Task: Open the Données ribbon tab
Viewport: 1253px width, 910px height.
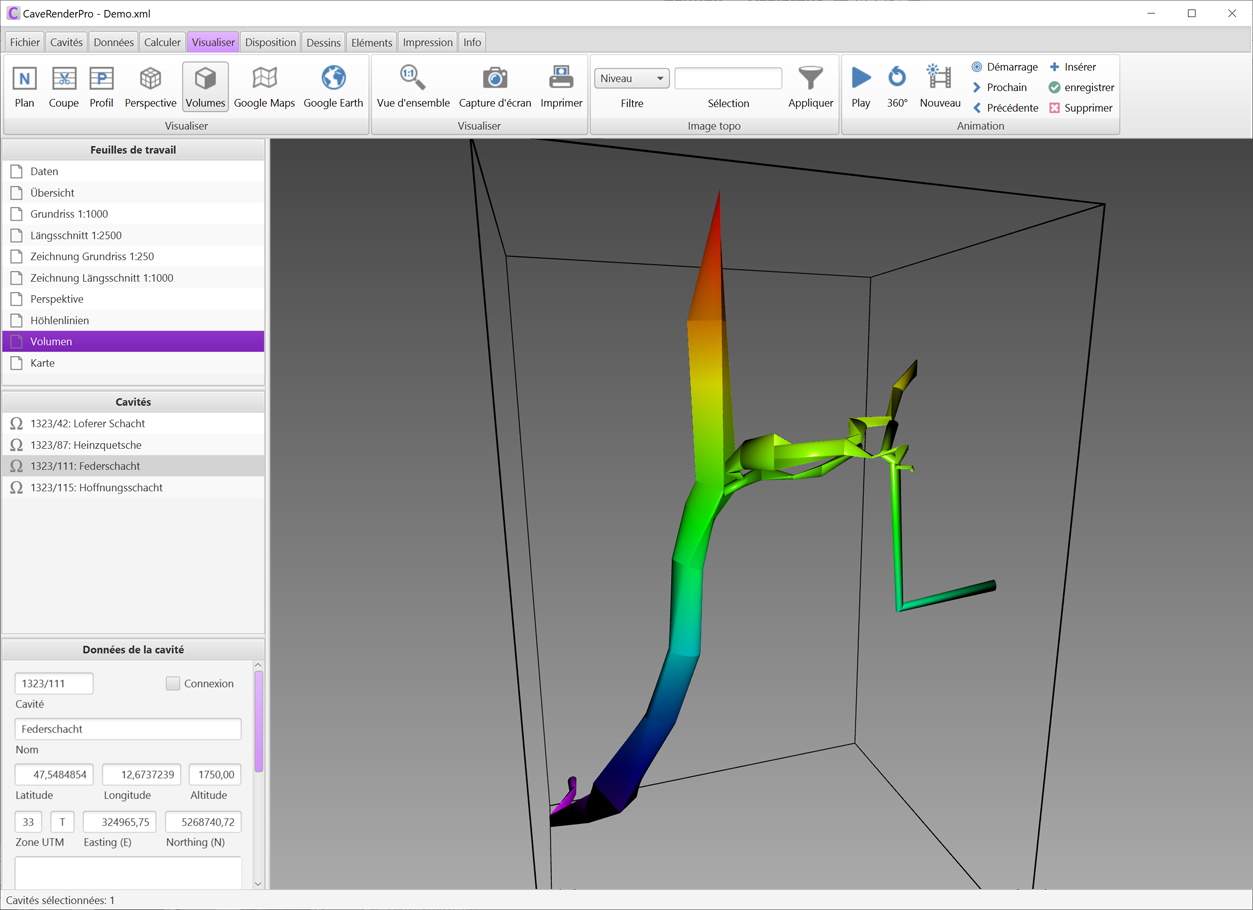Action: pos(113,42)
